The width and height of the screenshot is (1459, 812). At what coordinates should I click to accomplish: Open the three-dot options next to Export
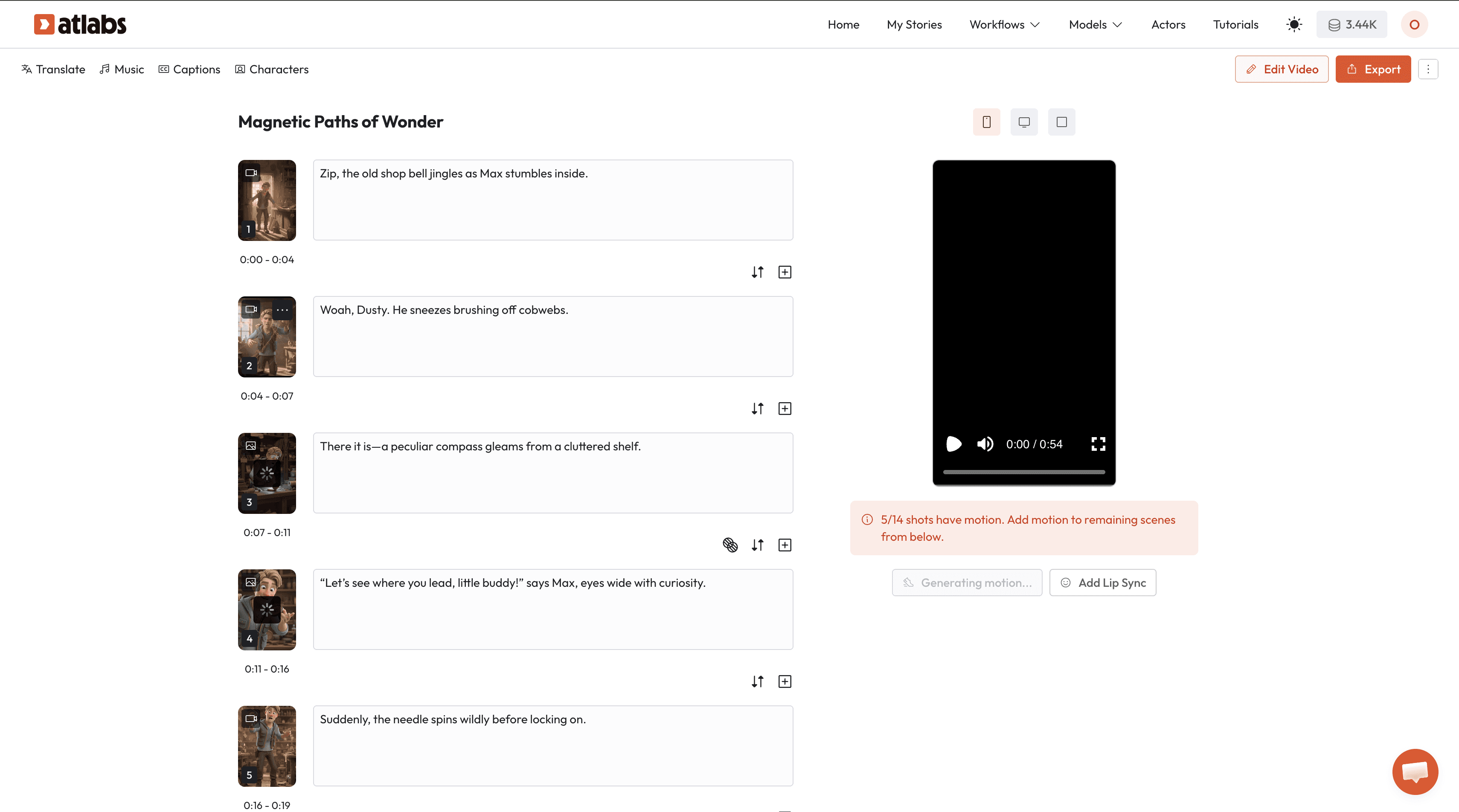coord(1428,69)
